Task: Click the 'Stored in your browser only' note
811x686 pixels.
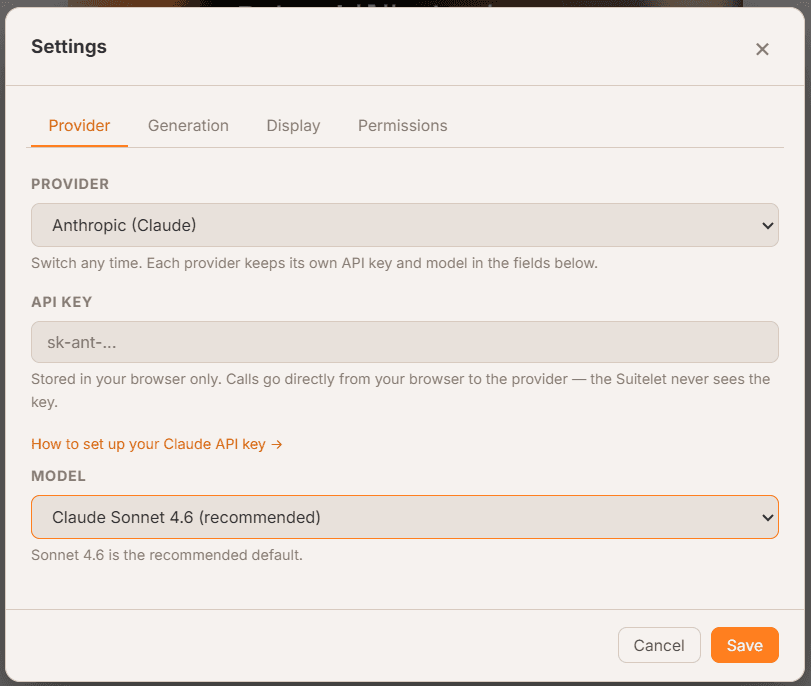Action: point(400,391)
